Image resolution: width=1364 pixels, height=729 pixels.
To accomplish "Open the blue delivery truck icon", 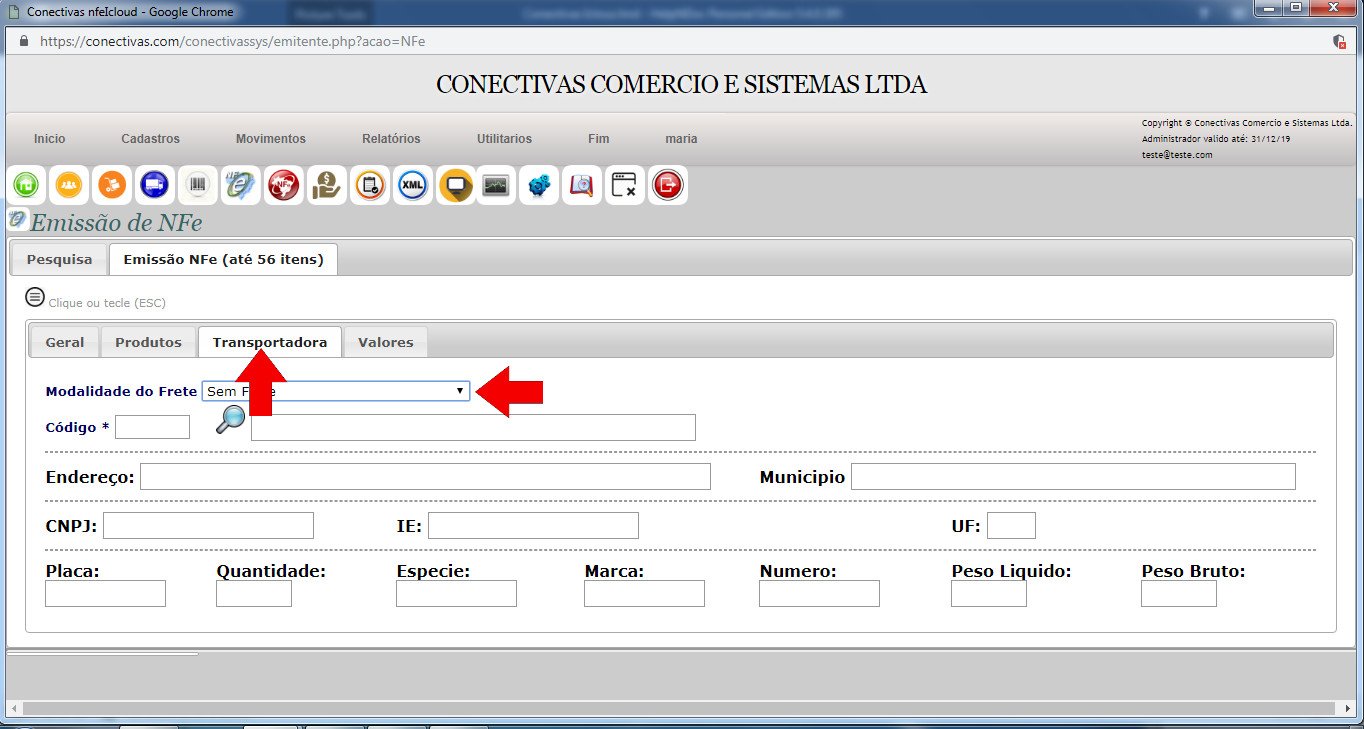I will pyautogui.click(x=154, y=185).
